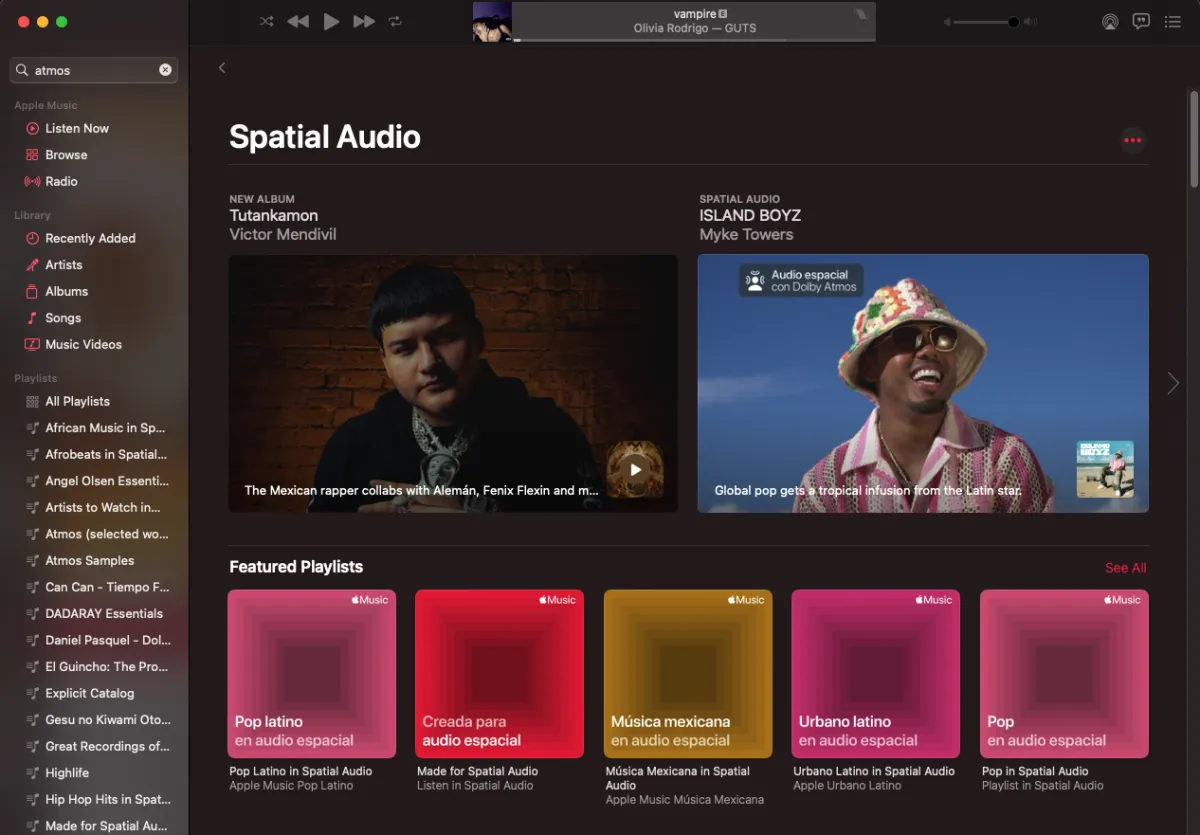Open the Up Next queue

coord(1173,21)
